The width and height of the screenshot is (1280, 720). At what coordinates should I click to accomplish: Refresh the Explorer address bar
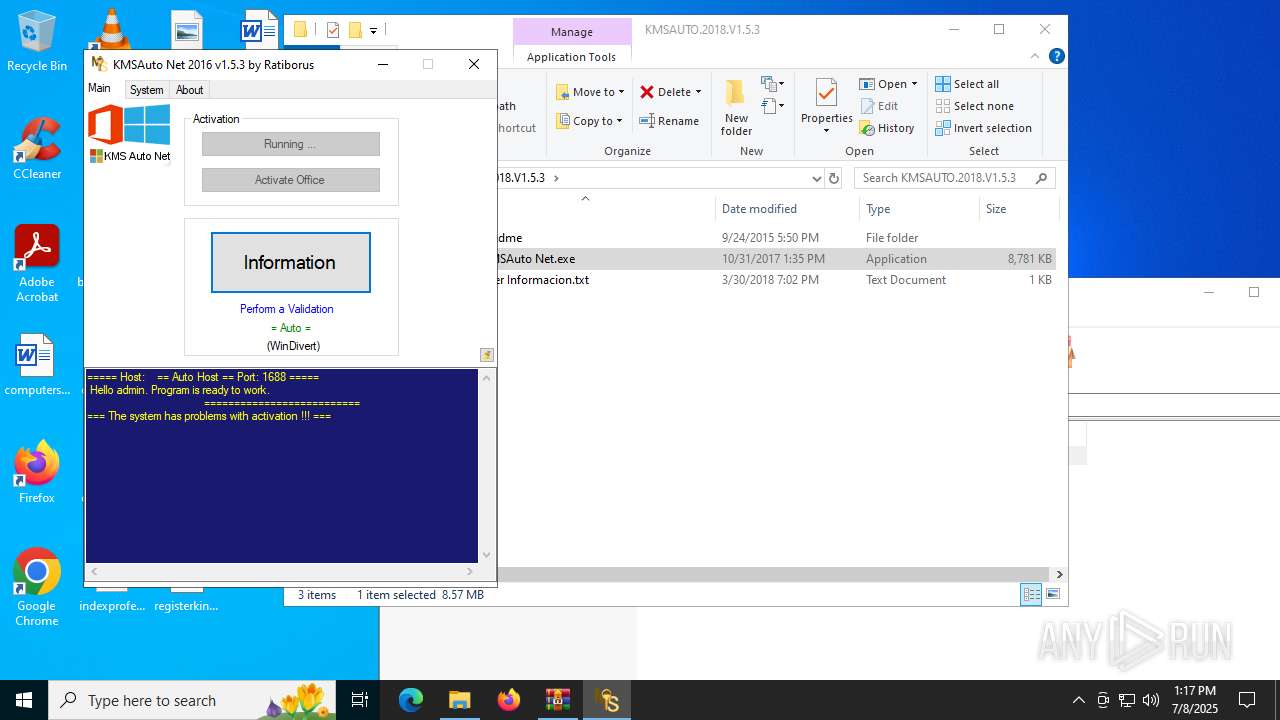pos(834,178)
